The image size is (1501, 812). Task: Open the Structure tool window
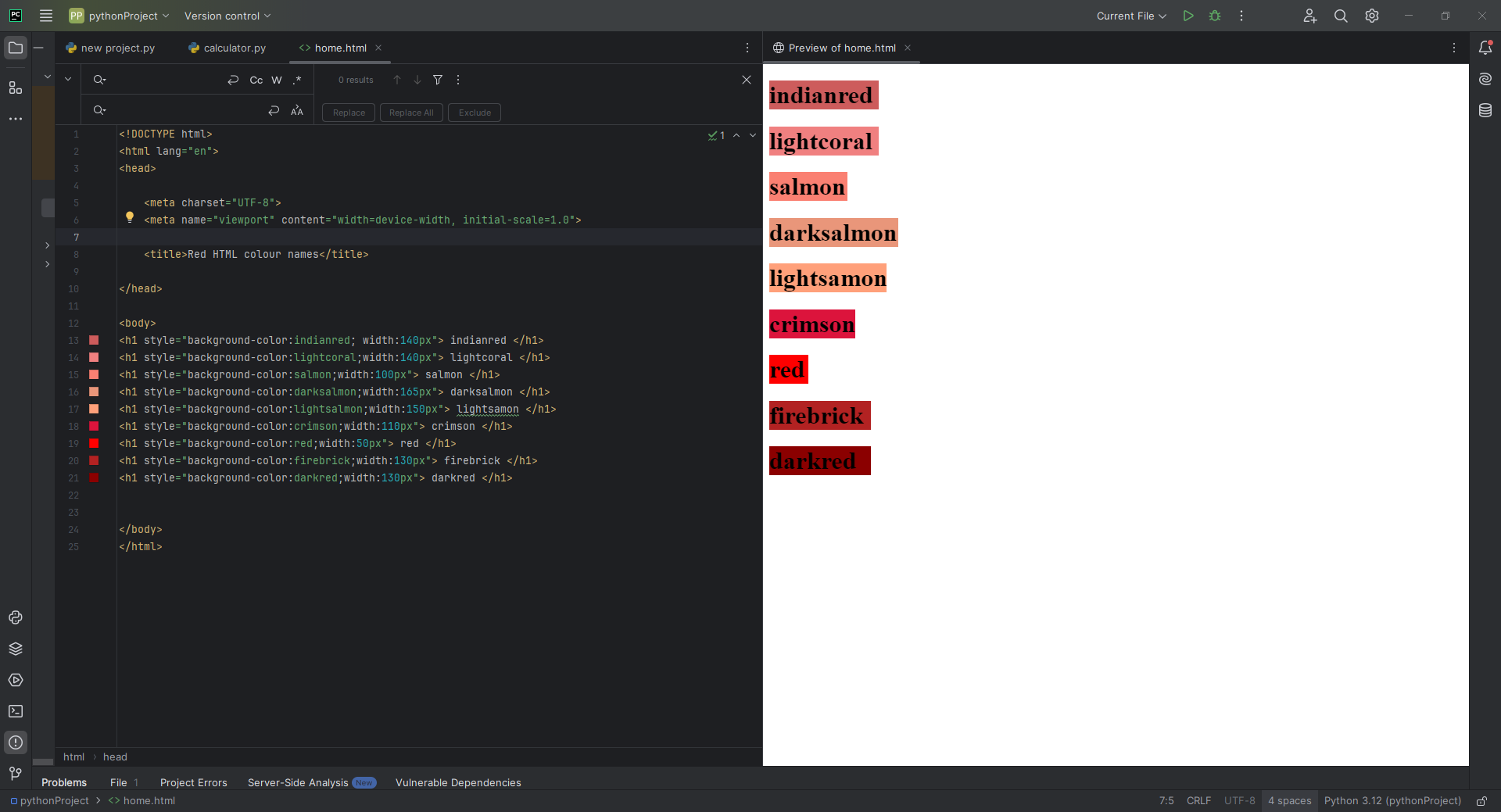(16, 88)
